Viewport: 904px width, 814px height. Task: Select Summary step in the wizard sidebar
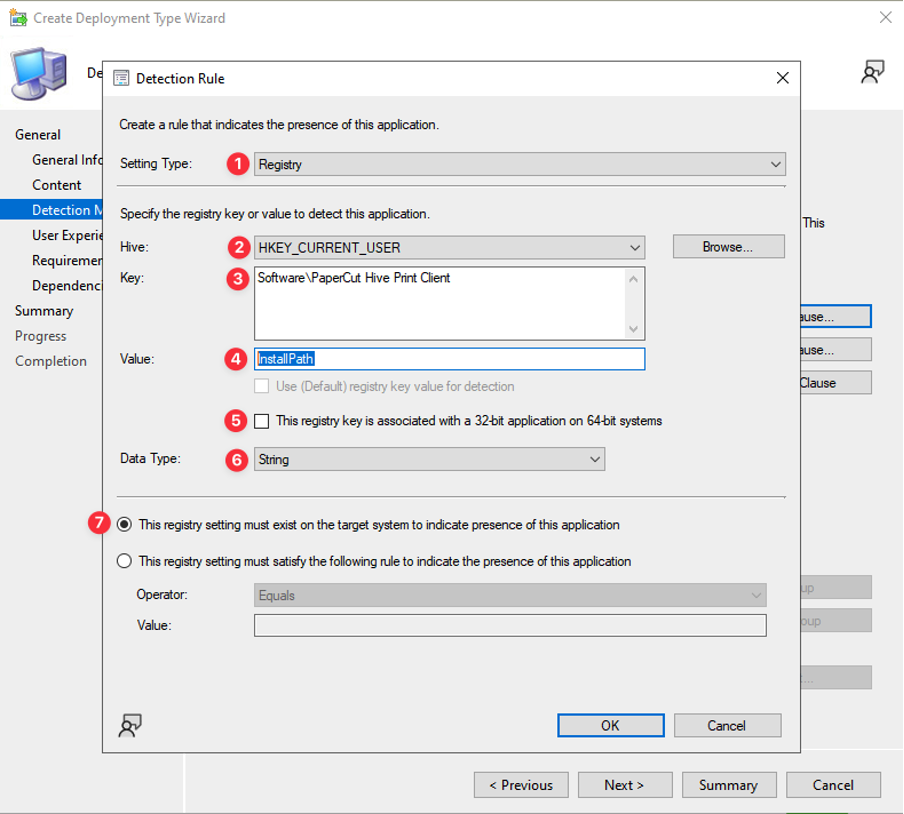tap(44, 311)
